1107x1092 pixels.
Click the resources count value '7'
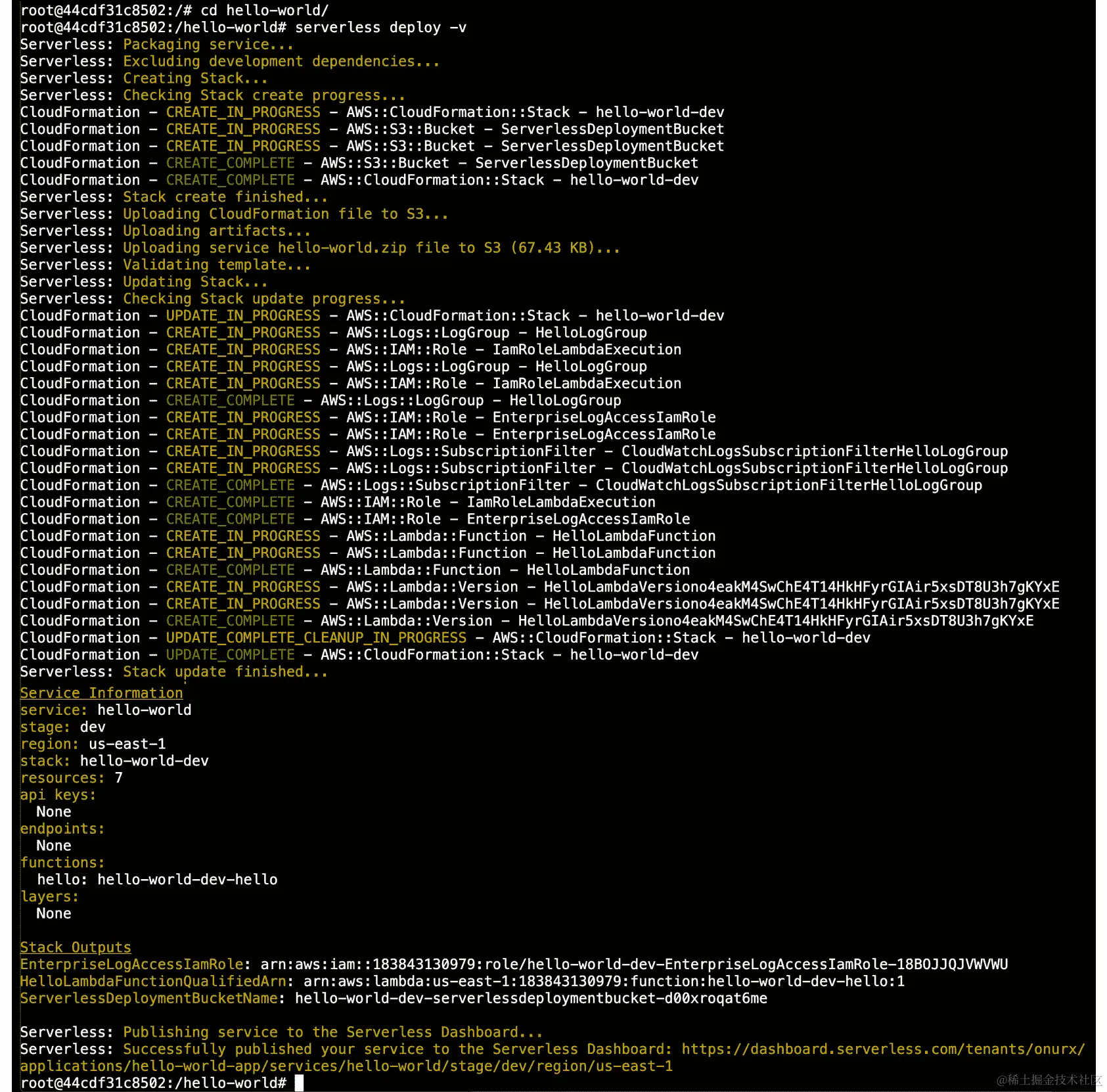pos(118,777)
